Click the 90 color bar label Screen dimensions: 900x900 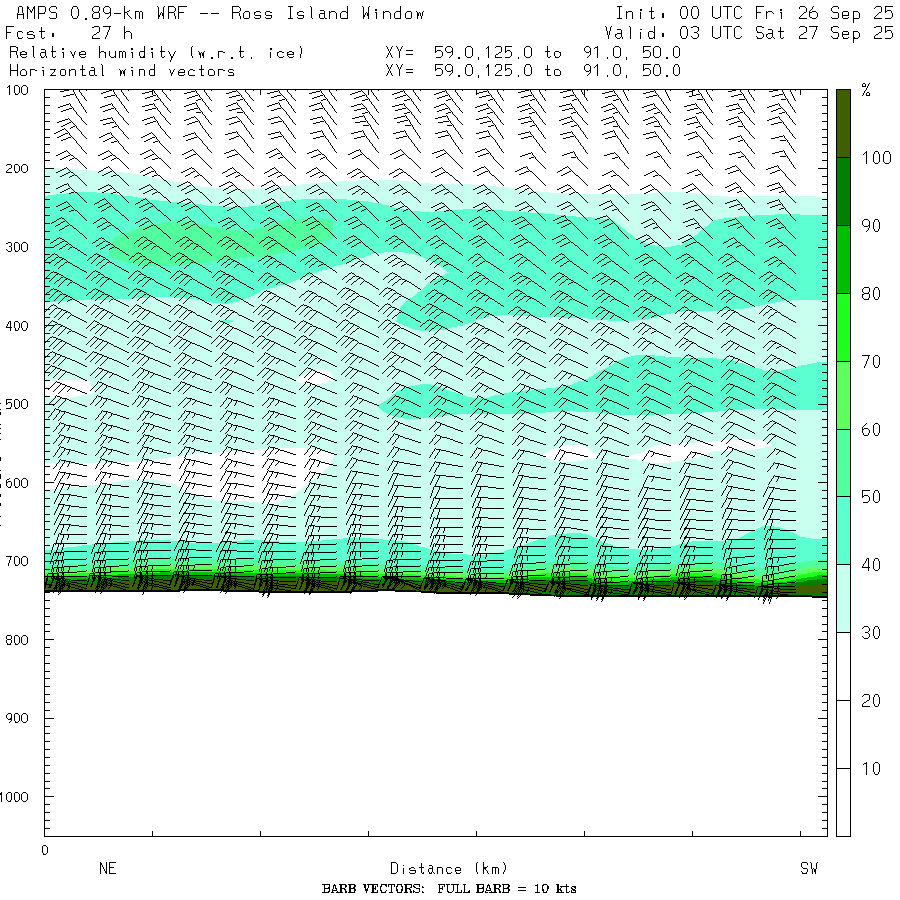click(871, 226)
